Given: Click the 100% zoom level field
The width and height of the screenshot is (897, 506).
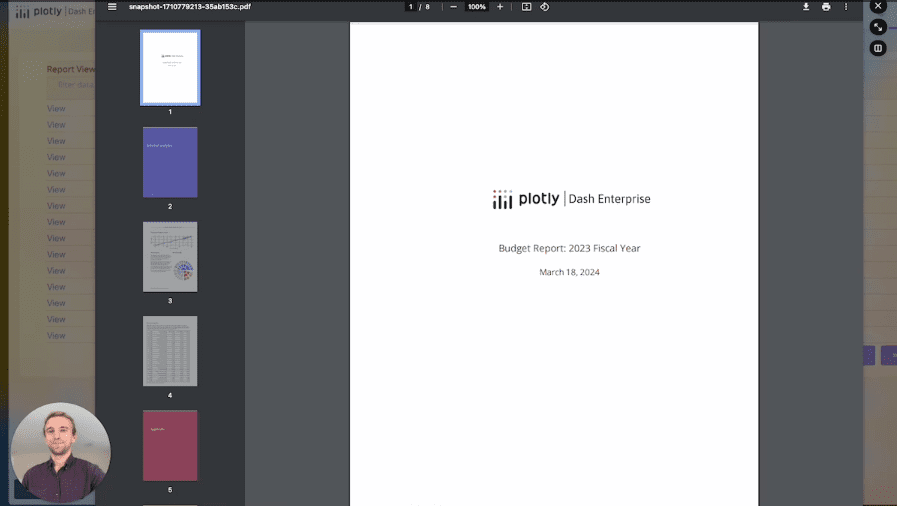Looking at the screenshot, I should [477, 7].
